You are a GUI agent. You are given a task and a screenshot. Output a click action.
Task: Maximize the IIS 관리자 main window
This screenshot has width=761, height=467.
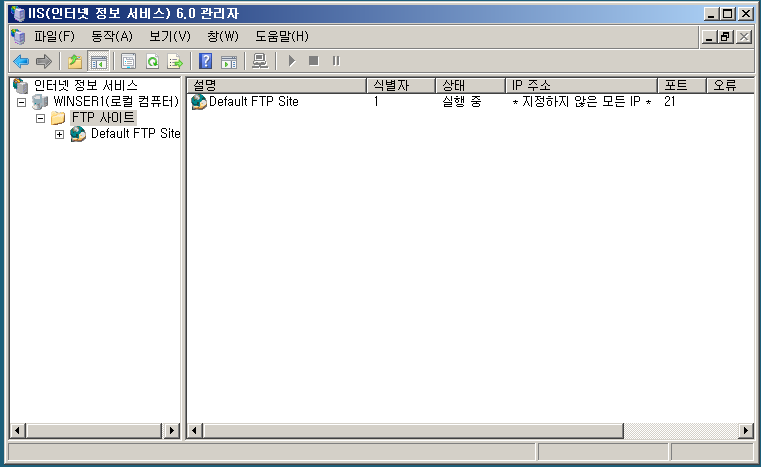[x=728, y=14]
